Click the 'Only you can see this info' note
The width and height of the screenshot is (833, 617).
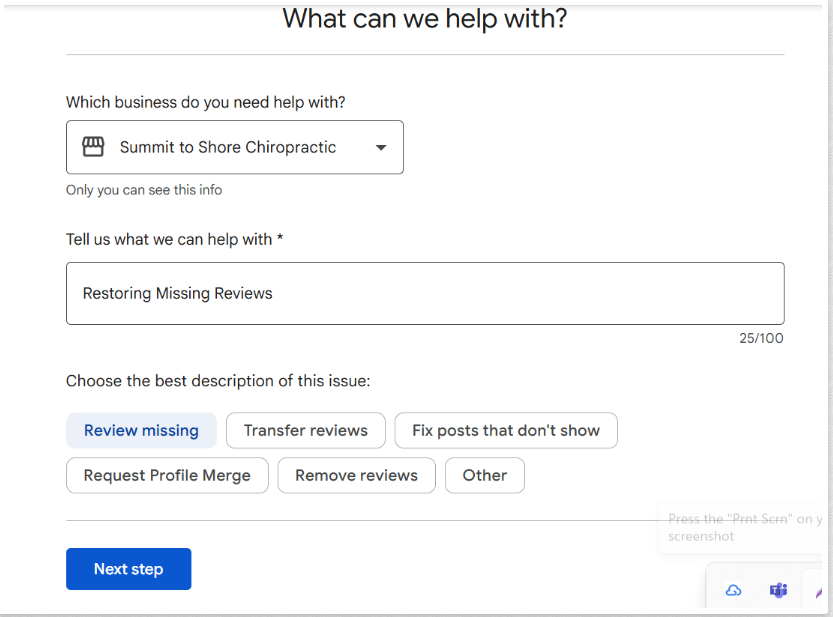[144, 190]
